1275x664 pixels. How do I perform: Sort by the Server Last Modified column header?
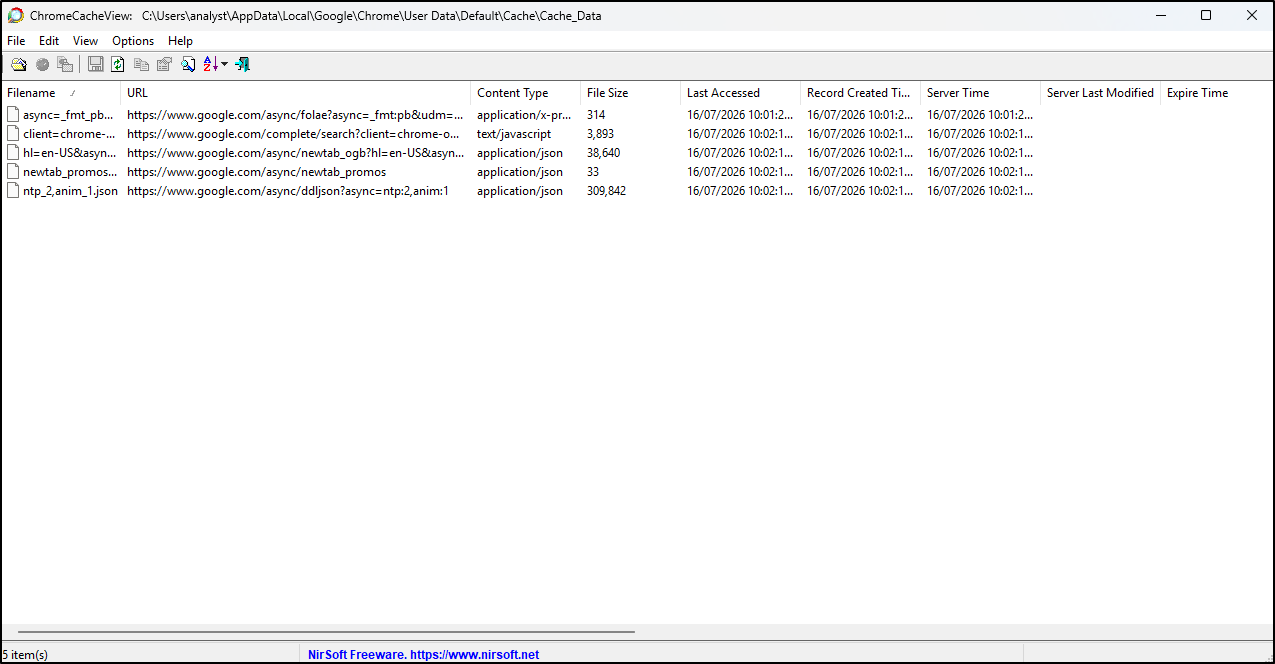[1101, 93]
